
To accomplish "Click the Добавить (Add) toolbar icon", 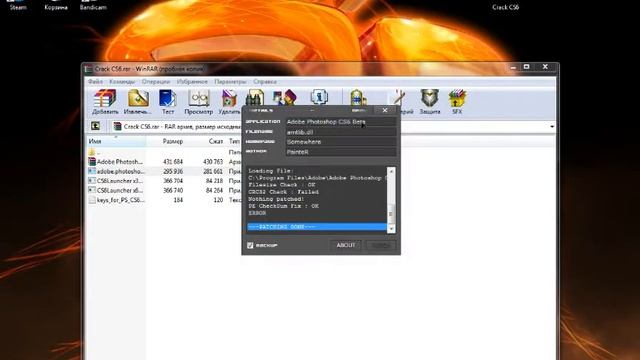I will [105, 102].
